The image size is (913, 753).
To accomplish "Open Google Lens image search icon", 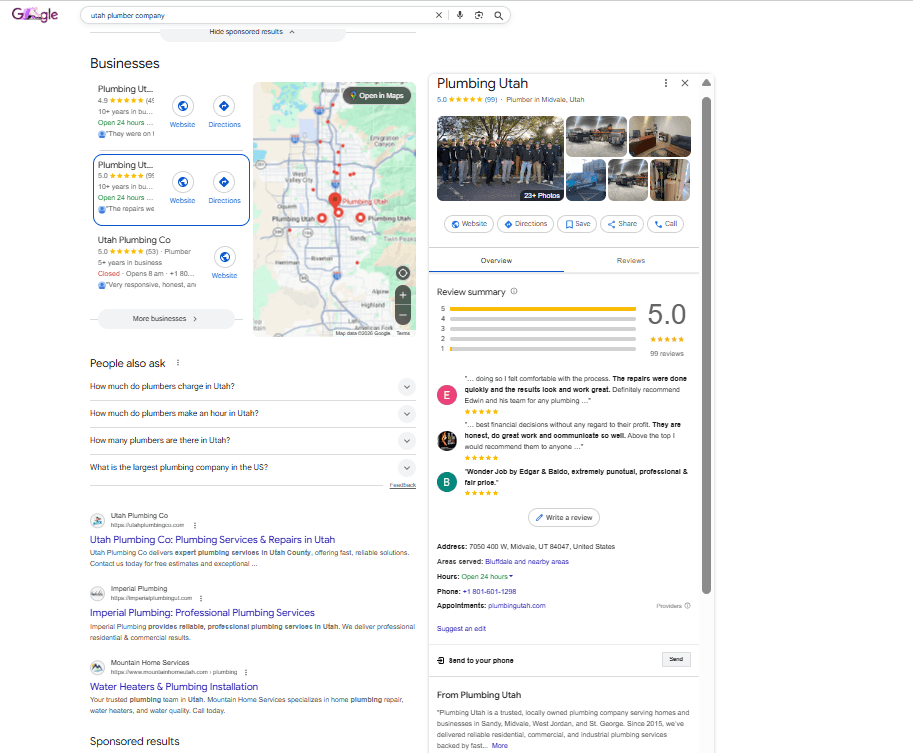I will click(x=478, y=15).
